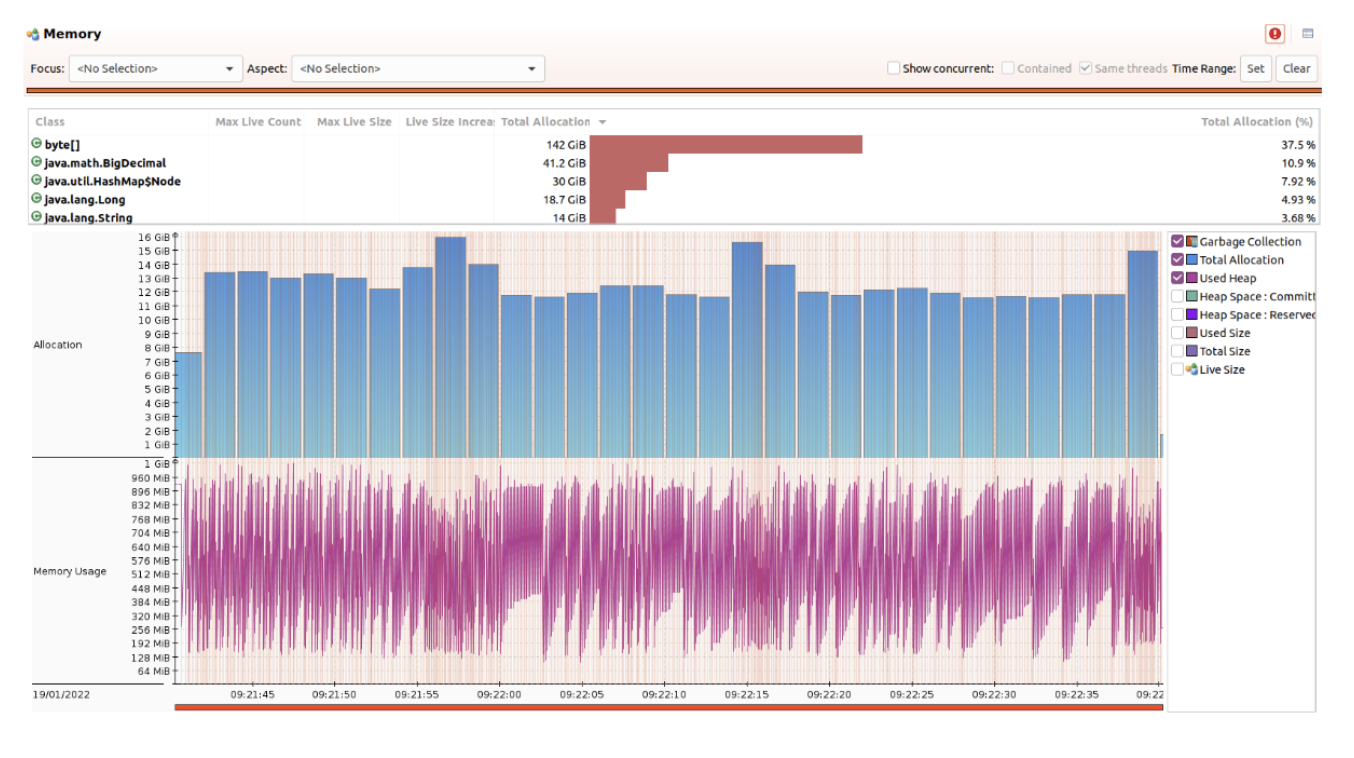The width and height of the screenshot is (1354, 758).
Task: Click the Memory Usage chart row label
Action: (70, 571)
